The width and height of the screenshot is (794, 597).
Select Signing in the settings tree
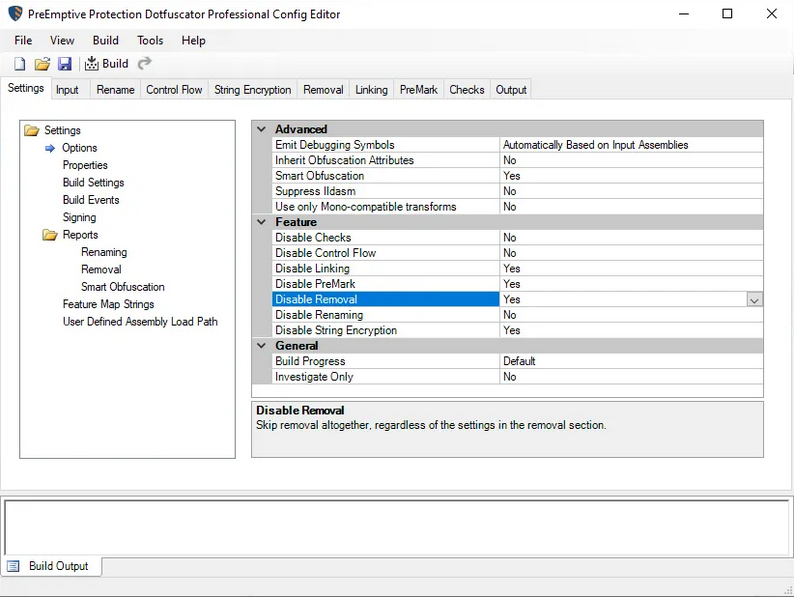click(79, 217)
